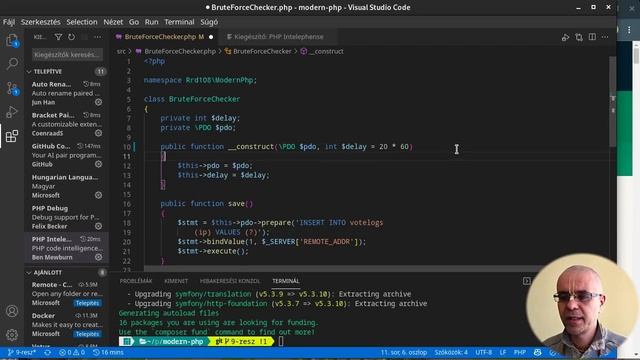Open gear menu for Hungarian Language extension
This screenshot has height=360, width=640.
pyautogui.click(x=98, y=195)
